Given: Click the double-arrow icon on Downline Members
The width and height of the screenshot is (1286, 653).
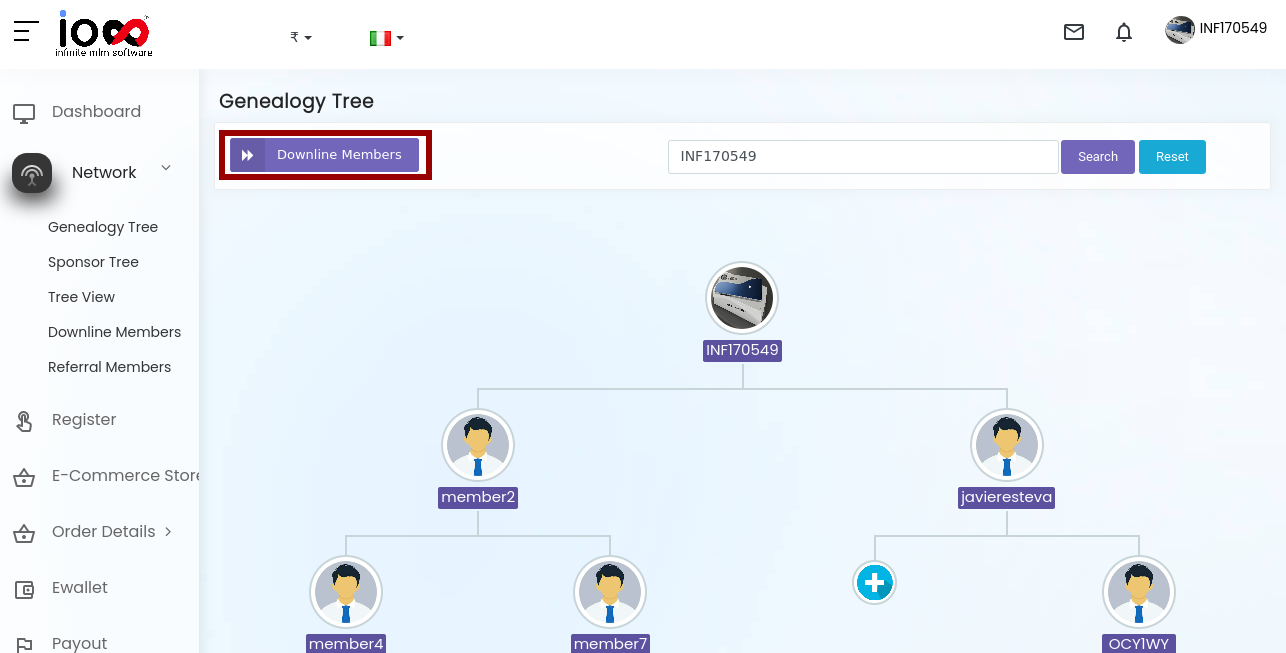Looking at the screenshot, I should click(x=247, y=155).
